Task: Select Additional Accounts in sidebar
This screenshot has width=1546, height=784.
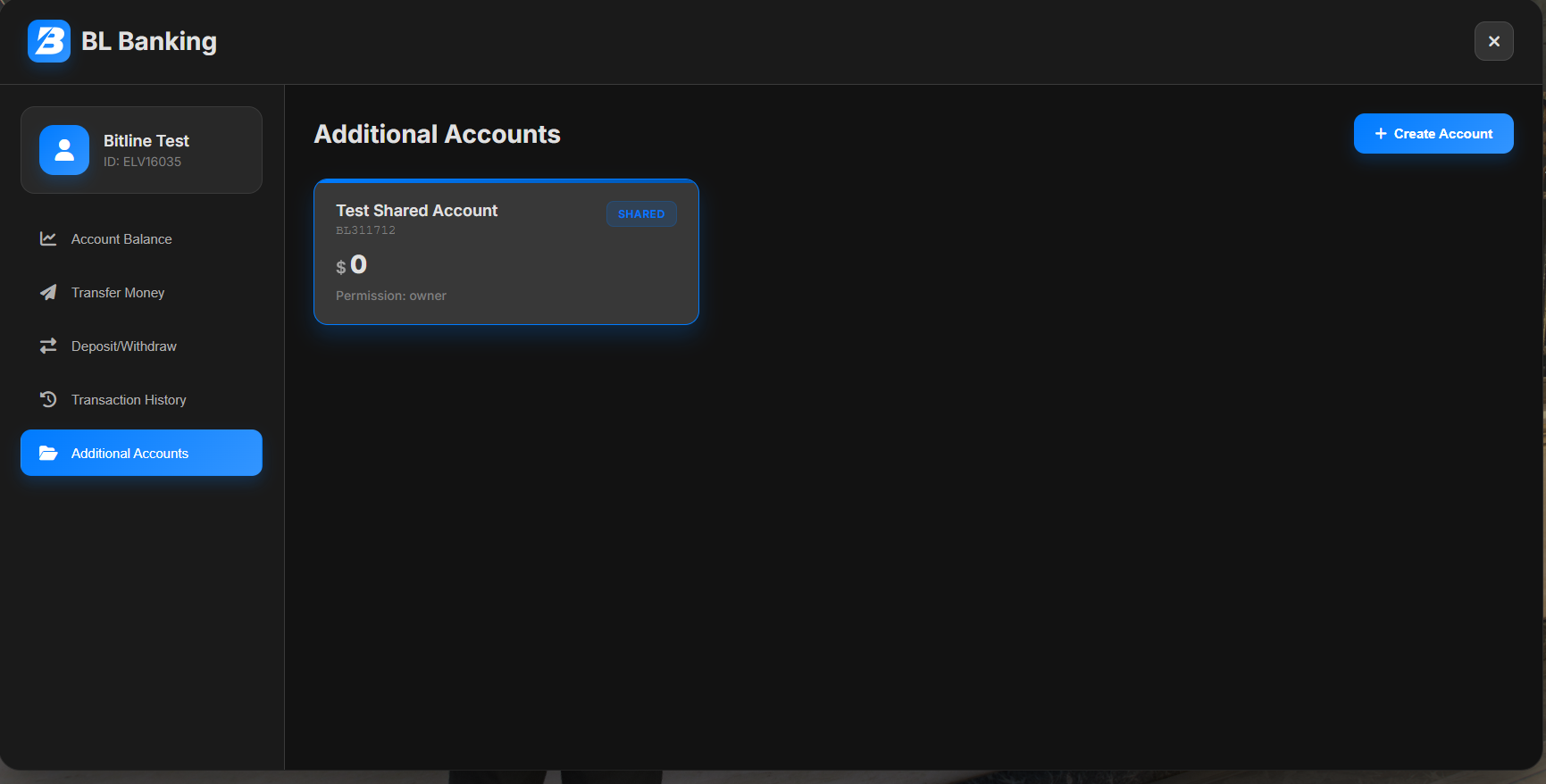Action: (141, 453)
